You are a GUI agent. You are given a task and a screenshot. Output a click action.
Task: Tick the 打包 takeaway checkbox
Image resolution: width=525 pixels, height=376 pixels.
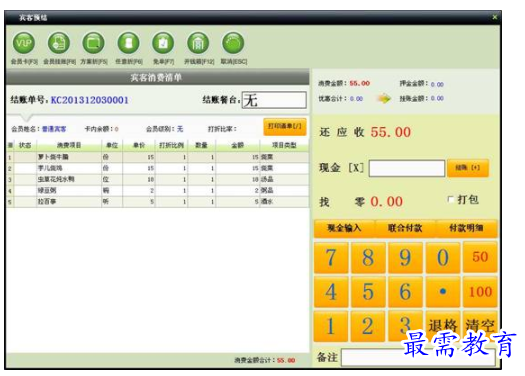450,200
